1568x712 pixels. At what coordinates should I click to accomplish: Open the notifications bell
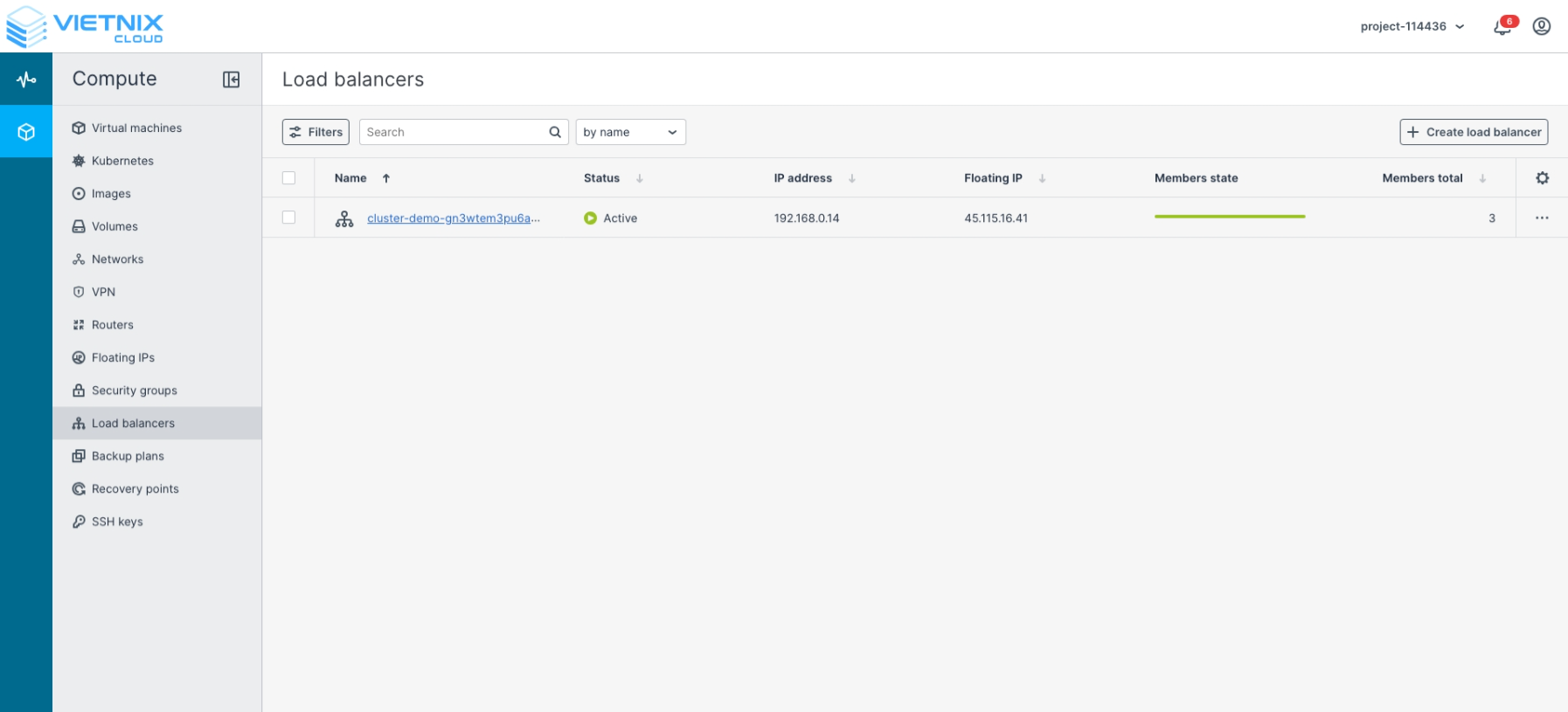(1502, 27)
